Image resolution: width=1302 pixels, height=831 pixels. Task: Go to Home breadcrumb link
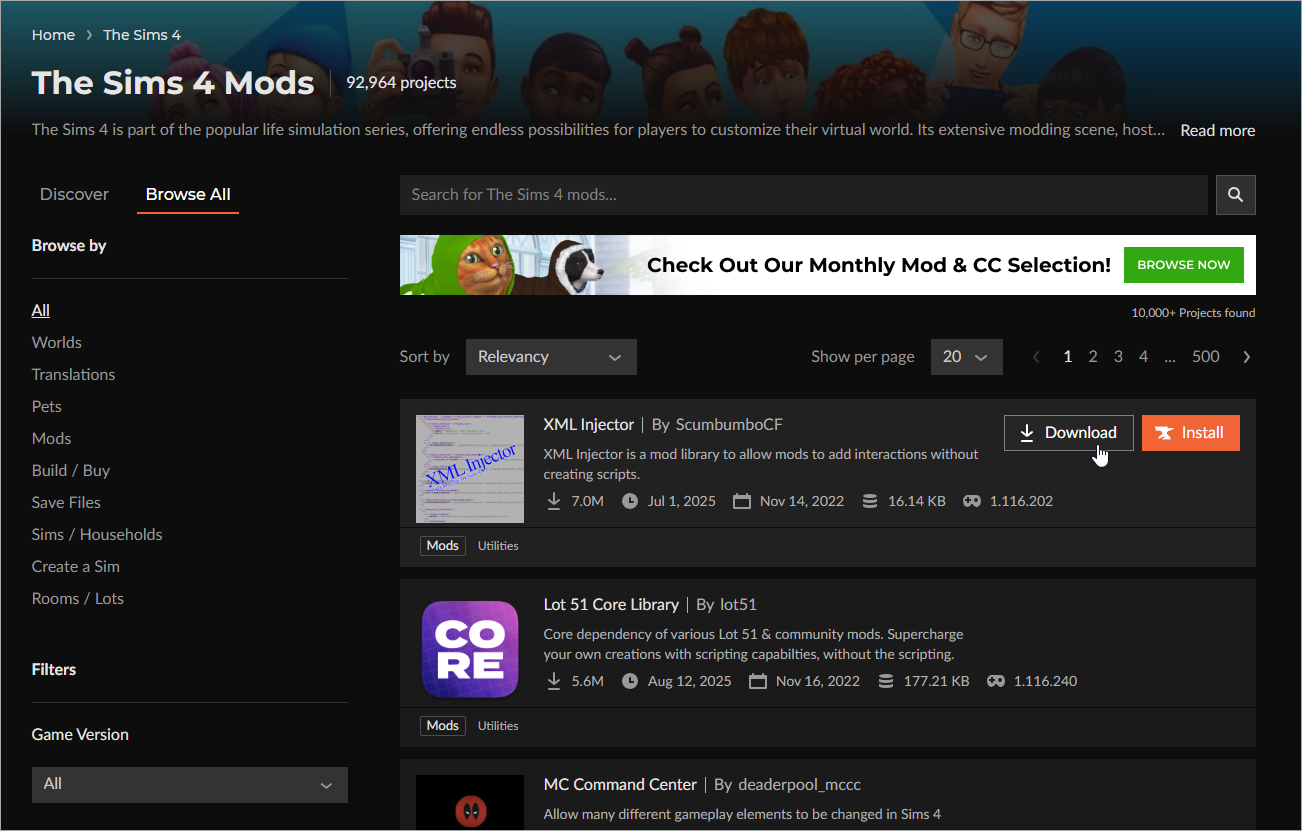click(x=53, y=35)
